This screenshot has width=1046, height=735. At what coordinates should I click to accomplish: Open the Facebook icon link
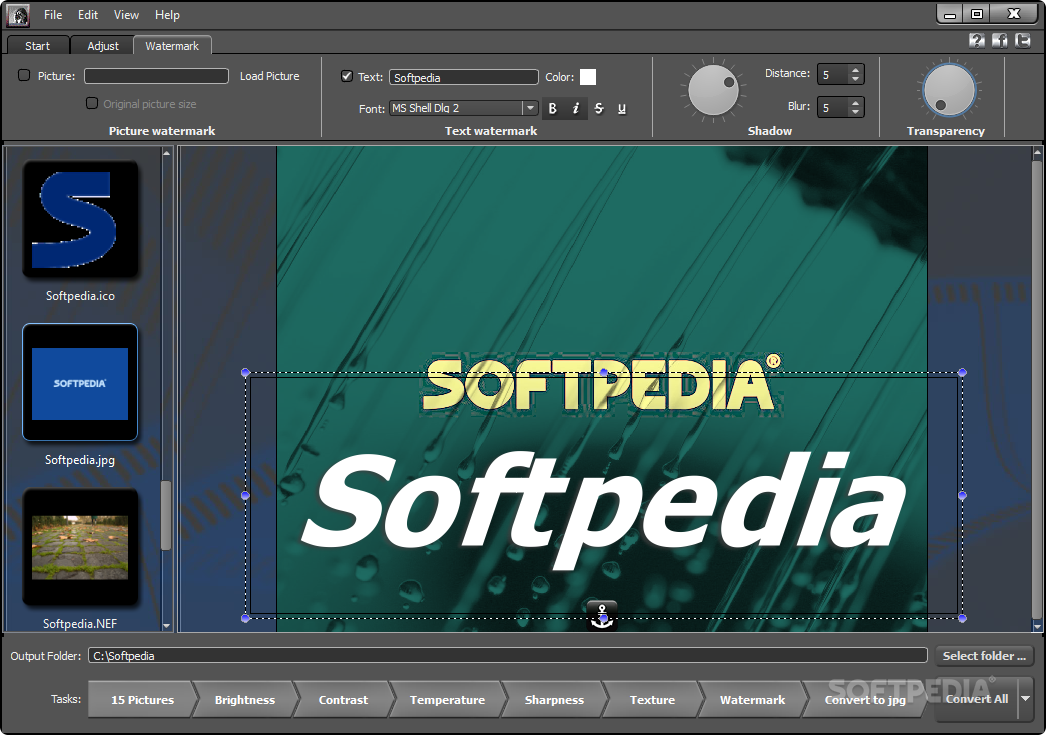pos(999,41)
